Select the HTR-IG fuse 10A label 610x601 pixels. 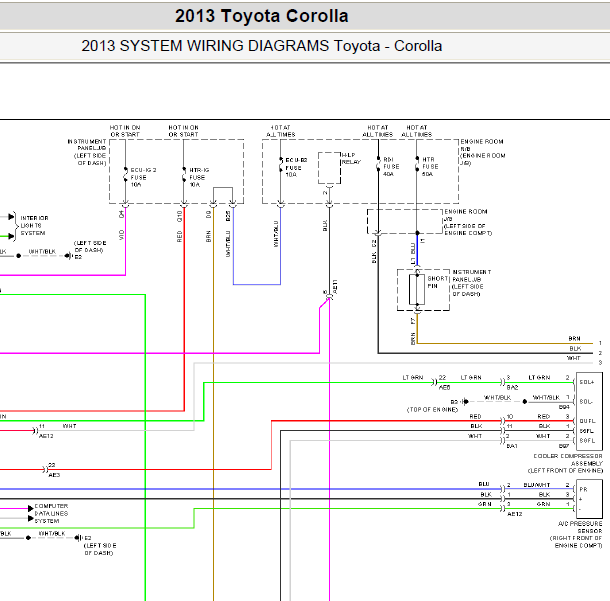coord(199,177)
